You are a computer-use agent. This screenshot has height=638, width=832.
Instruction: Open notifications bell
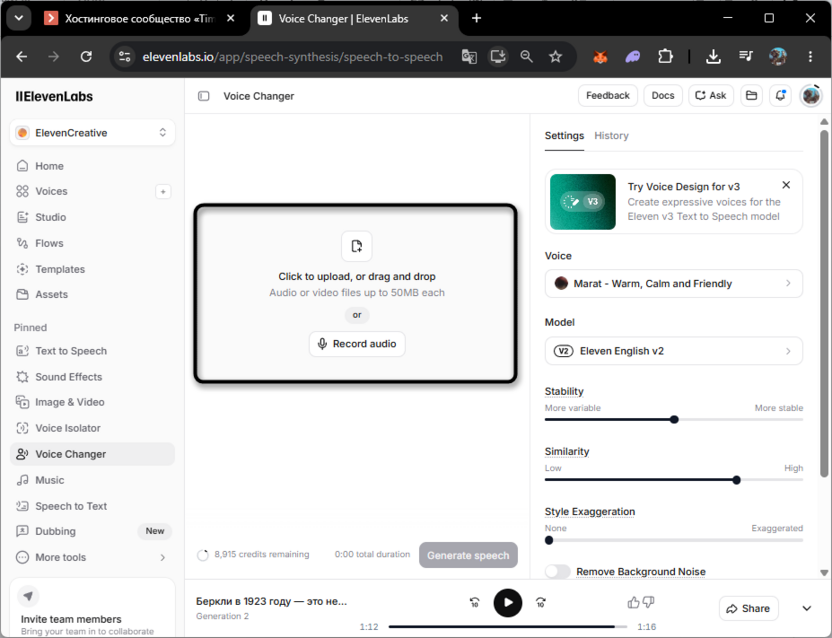(780, 96)
